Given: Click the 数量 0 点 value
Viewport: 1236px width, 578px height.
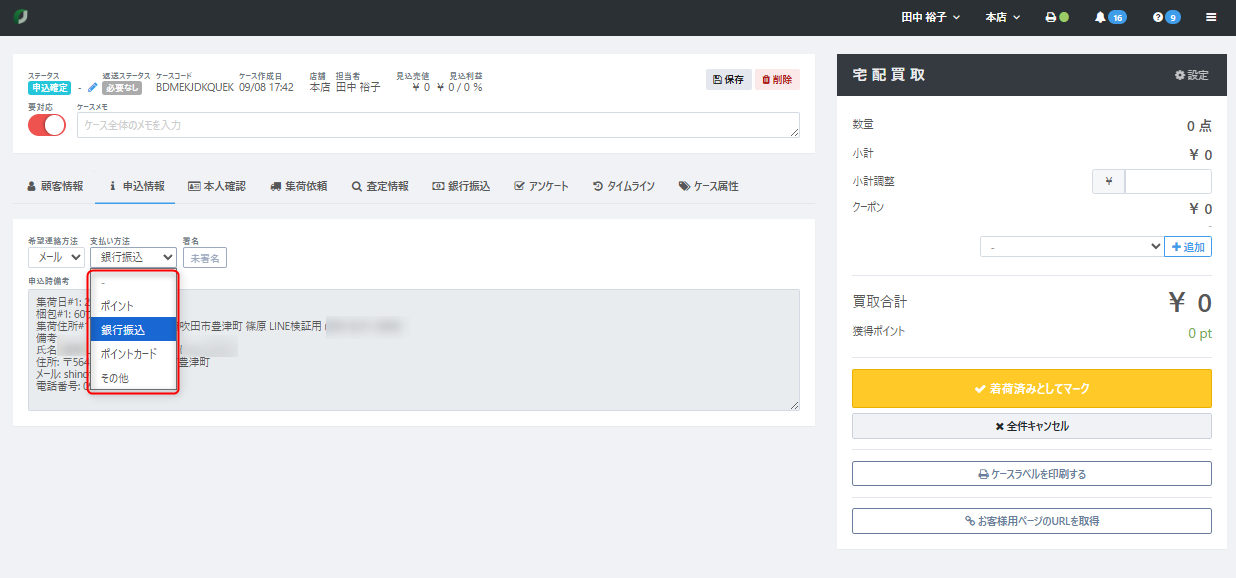Looking at the screenshot, I should click(1199, 126).
